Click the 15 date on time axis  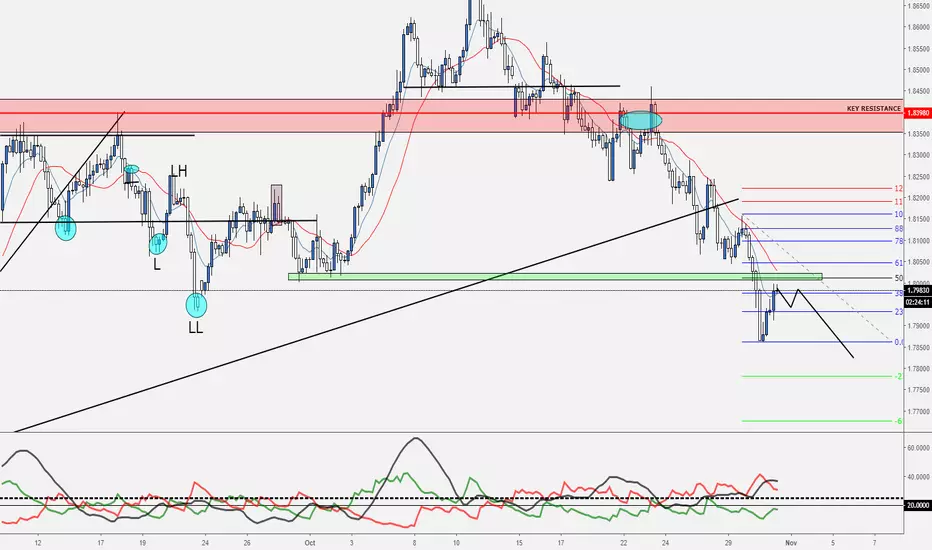click(519, 542)
